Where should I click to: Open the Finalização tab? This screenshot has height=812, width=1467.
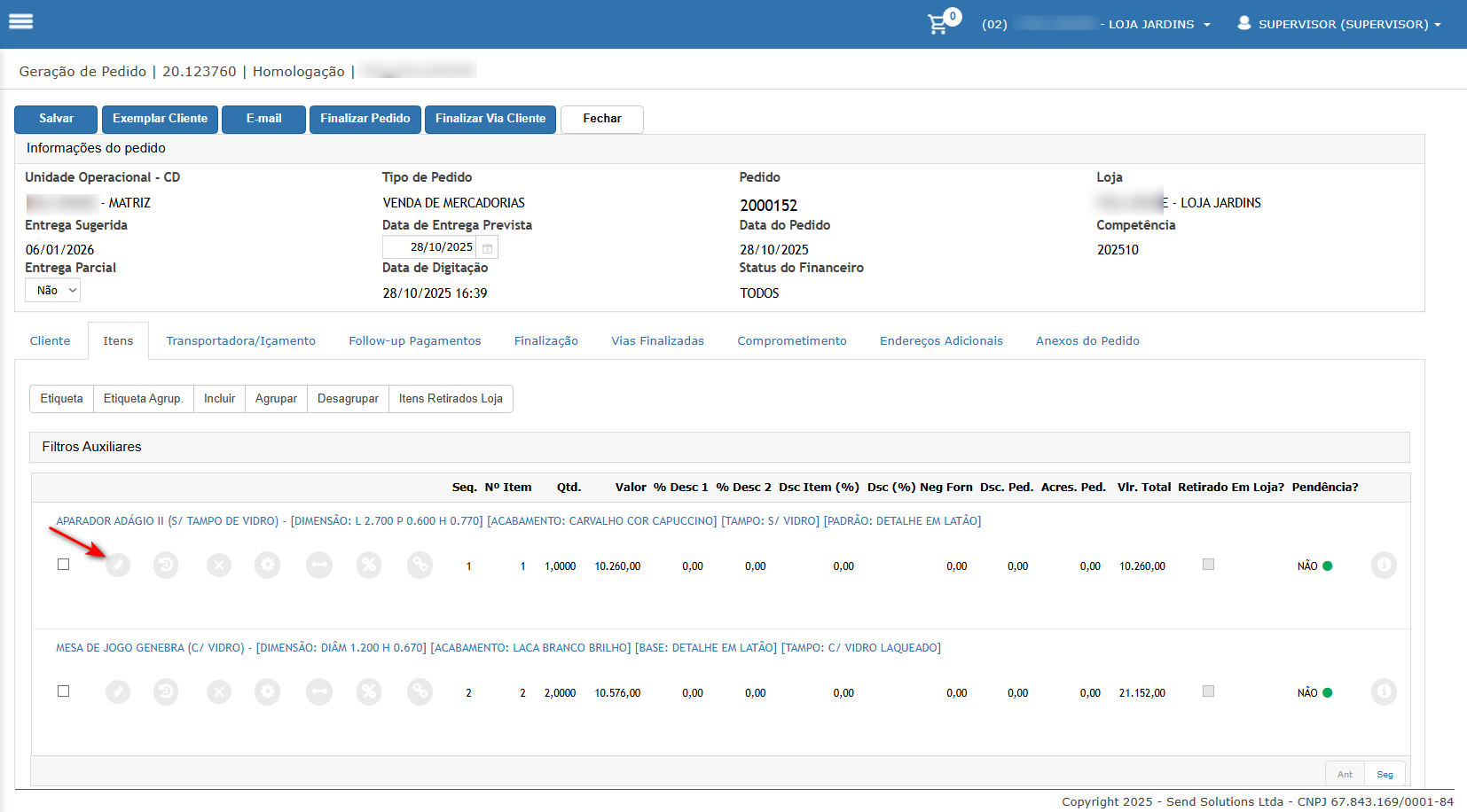[545, 341]
